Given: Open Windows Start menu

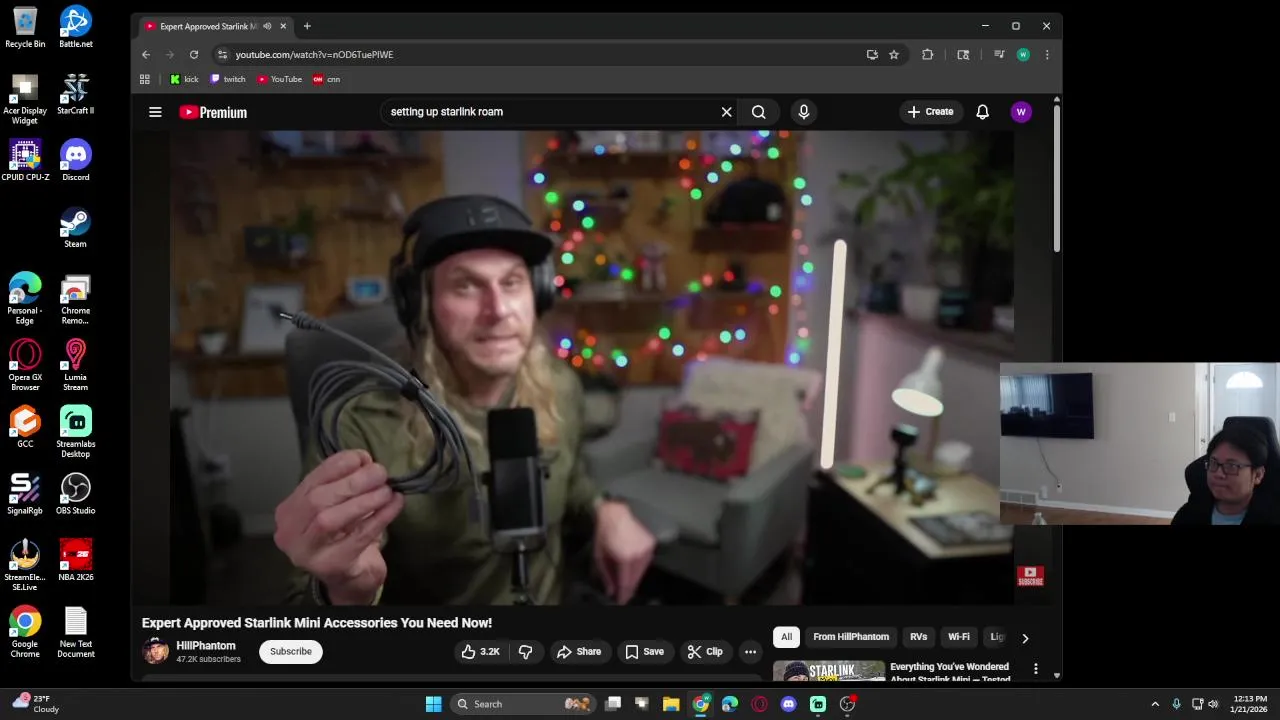Looking at the screenshot, I should point(433,704).
